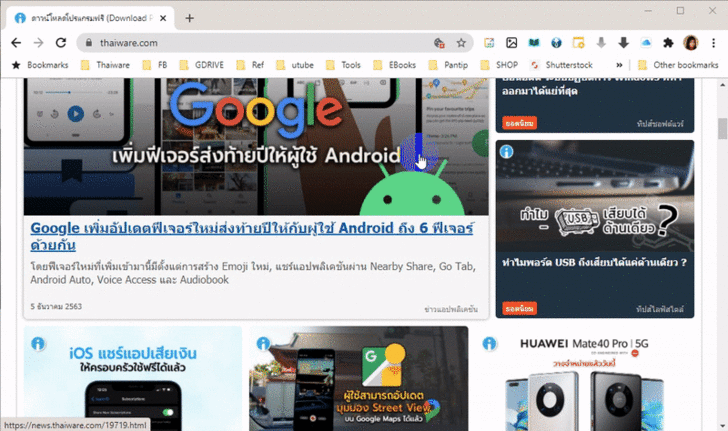
Task: Click the forward navigation arrow
Action: pyautogui.click(x=39, y=43)
